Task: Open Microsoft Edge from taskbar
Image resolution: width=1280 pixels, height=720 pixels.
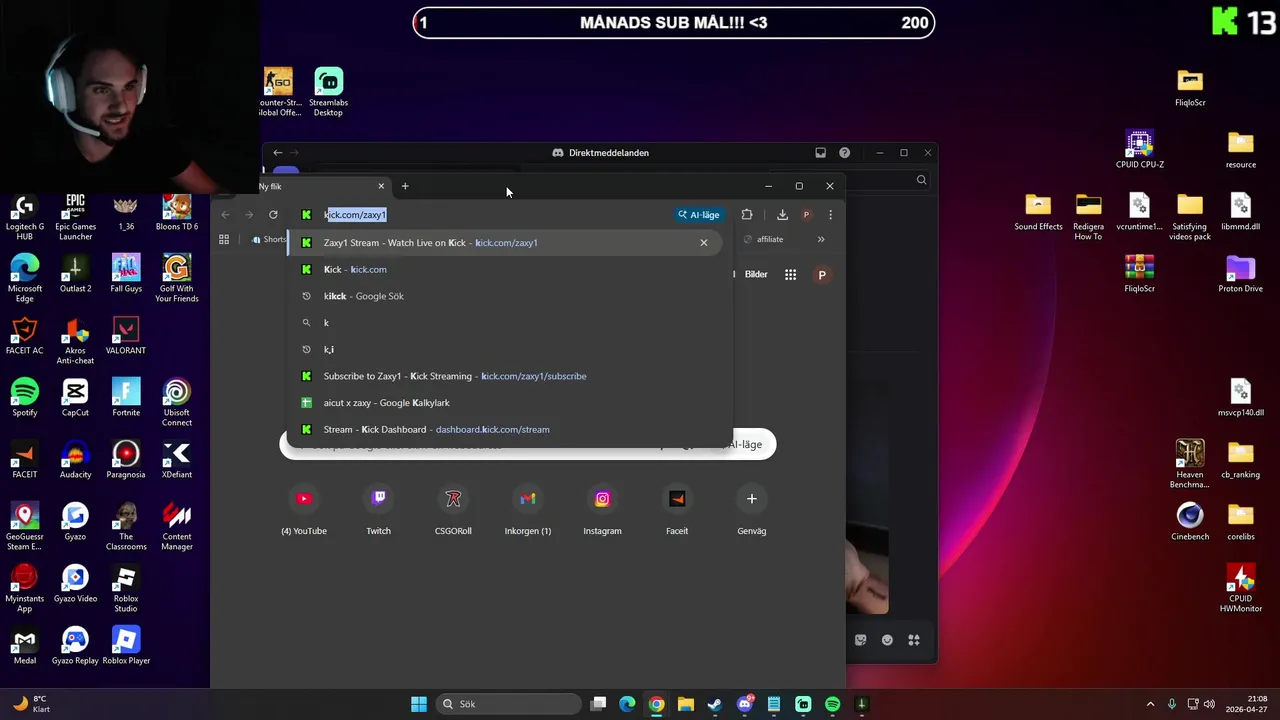Action: pos(627,704)
